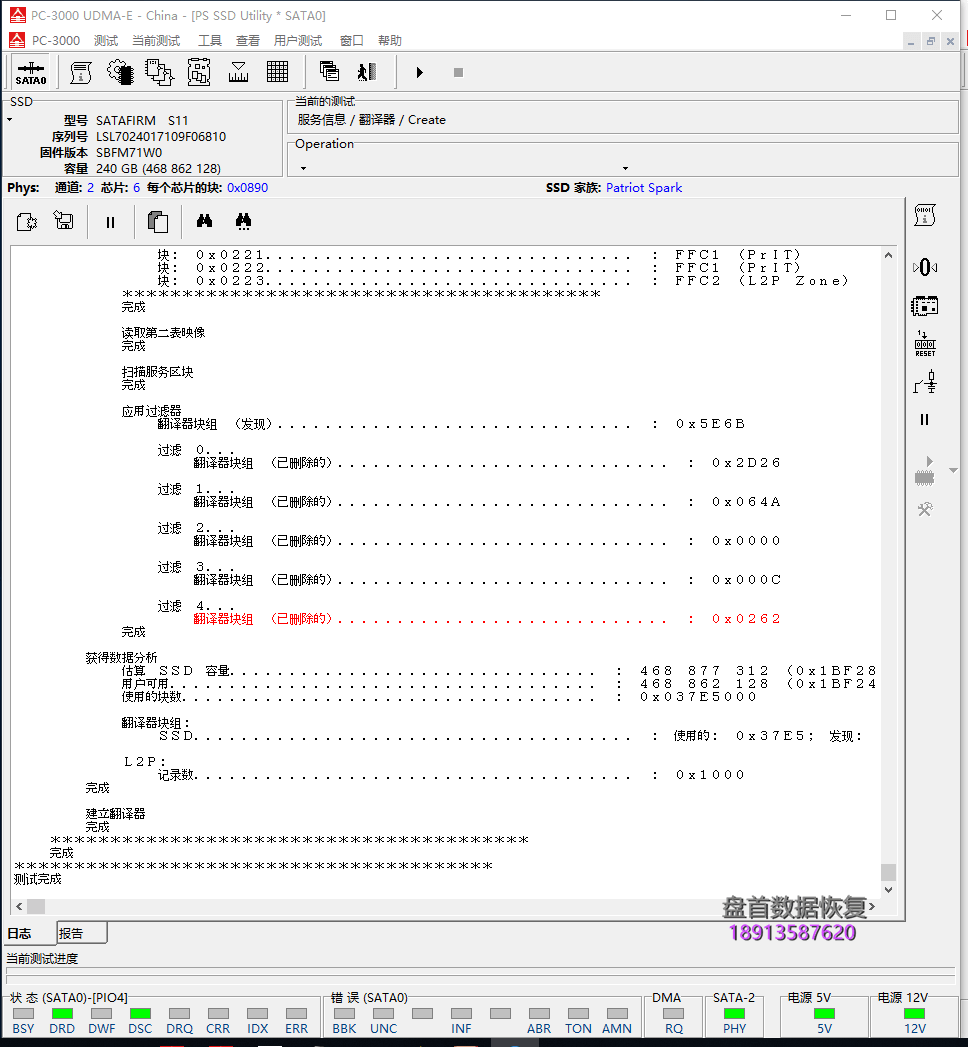
Task: Click the right sidebar drive info icon
Action: (925, 215)
